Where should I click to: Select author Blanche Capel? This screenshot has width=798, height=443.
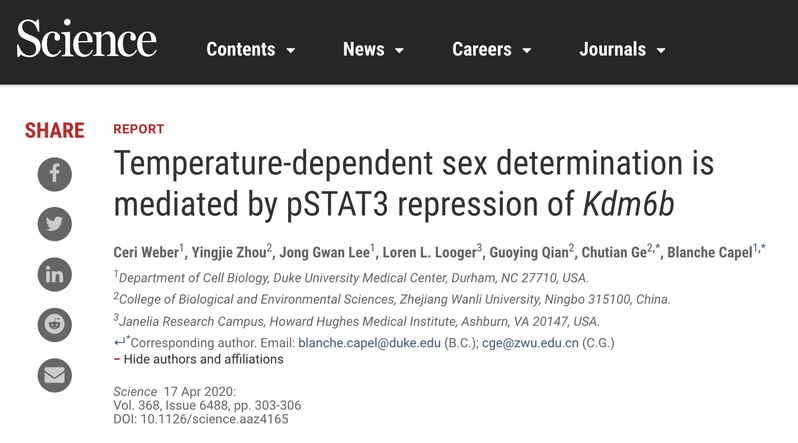(710, 252)
